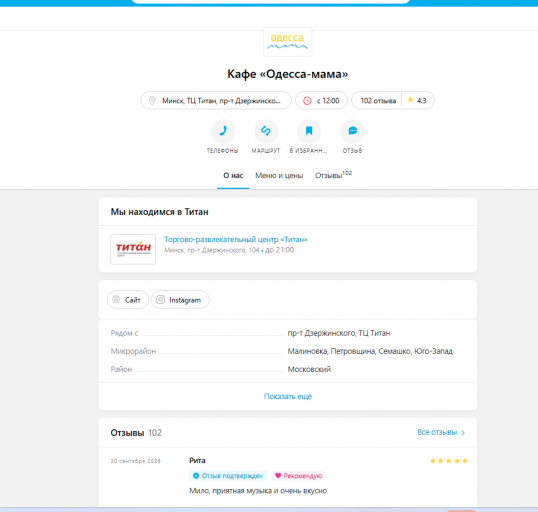538x512 pixels.
Task: Click the heading 'Кафе «Одесса-мама»'
Action: 288,74
